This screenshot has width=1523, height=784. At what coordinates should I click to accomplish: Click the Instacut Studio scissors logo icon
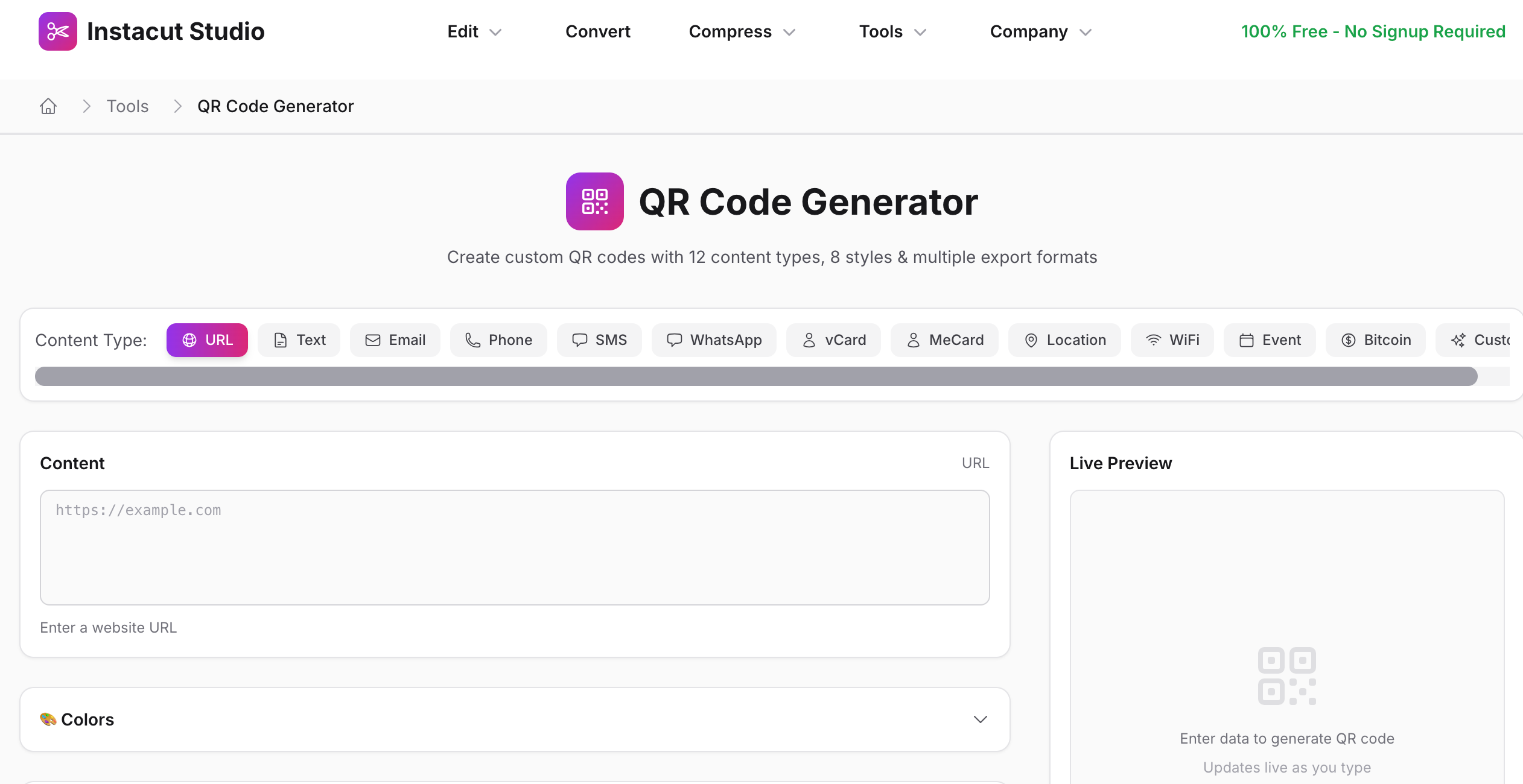[x=58, y=31]
